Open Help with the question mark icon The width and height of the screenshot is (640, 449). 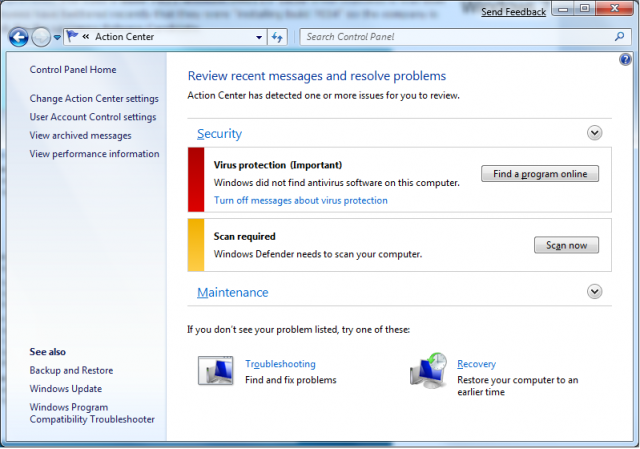pyautogui.click(x=625, y=60)
